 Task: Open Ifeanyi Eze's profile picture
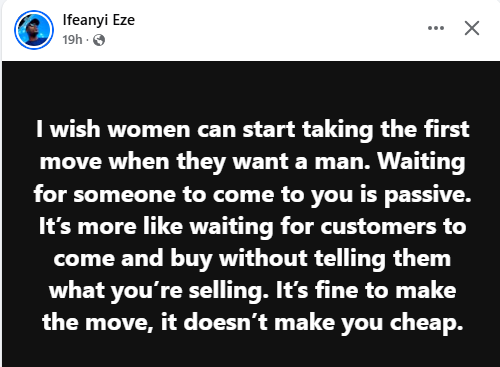click(34, 30)
